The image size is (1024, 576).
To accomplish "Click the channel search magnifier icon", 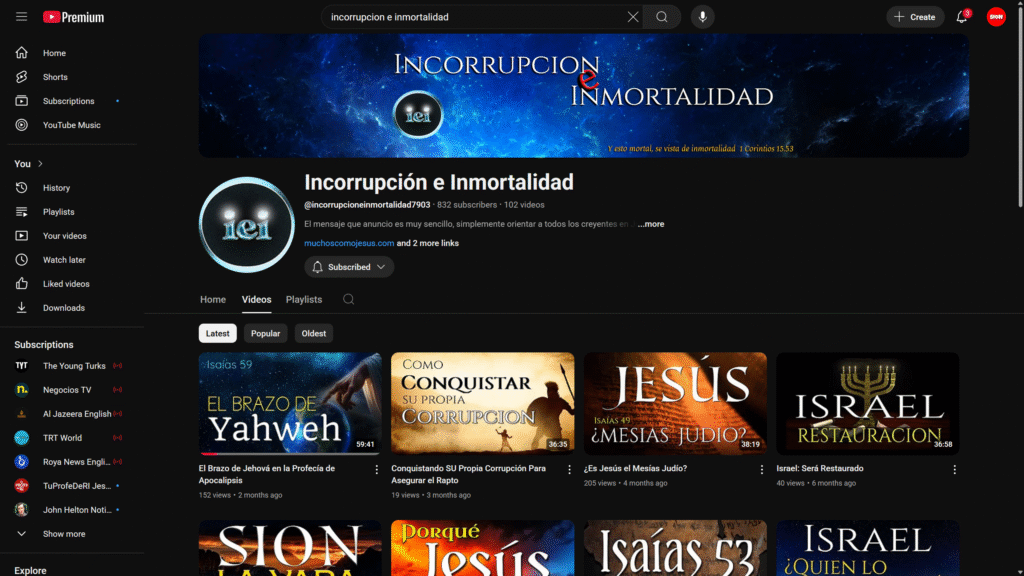I will coord(349,299).
